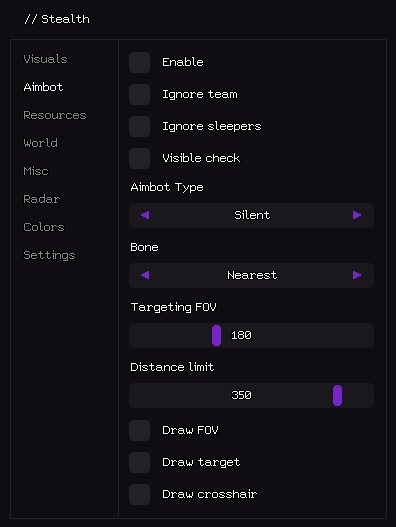The height and width of the screenshot is (527, 396).
Task: Cycle Bone selection with left arrow
Action: tap(145, 275)
